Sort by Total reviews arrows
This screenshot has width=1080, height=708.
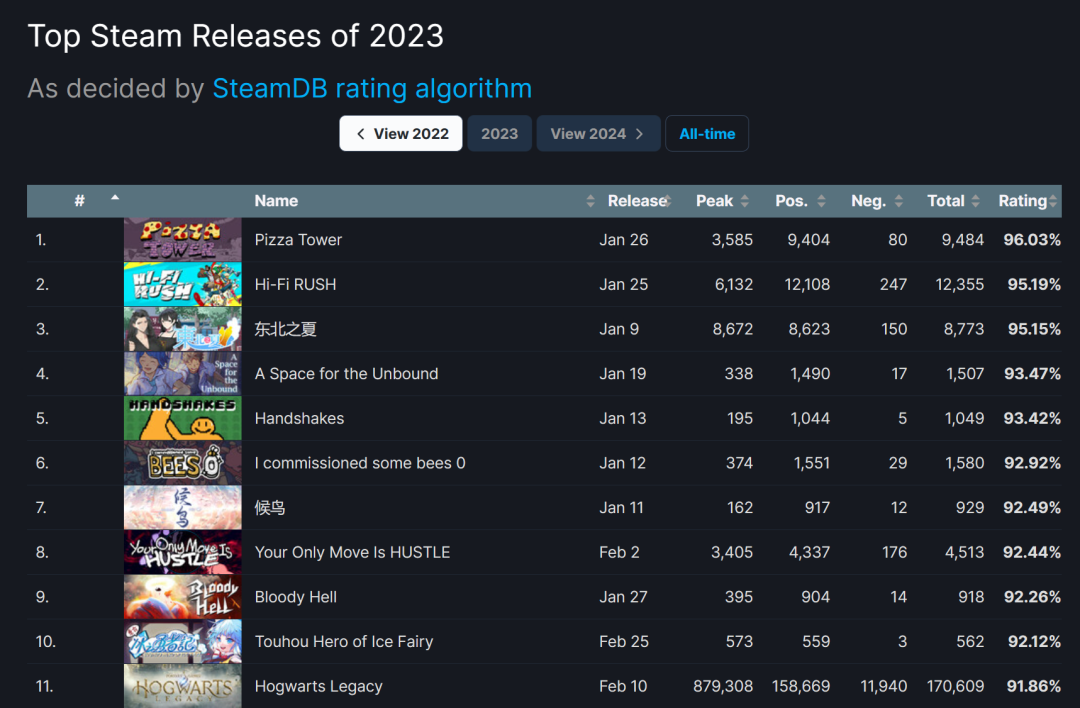975,201
